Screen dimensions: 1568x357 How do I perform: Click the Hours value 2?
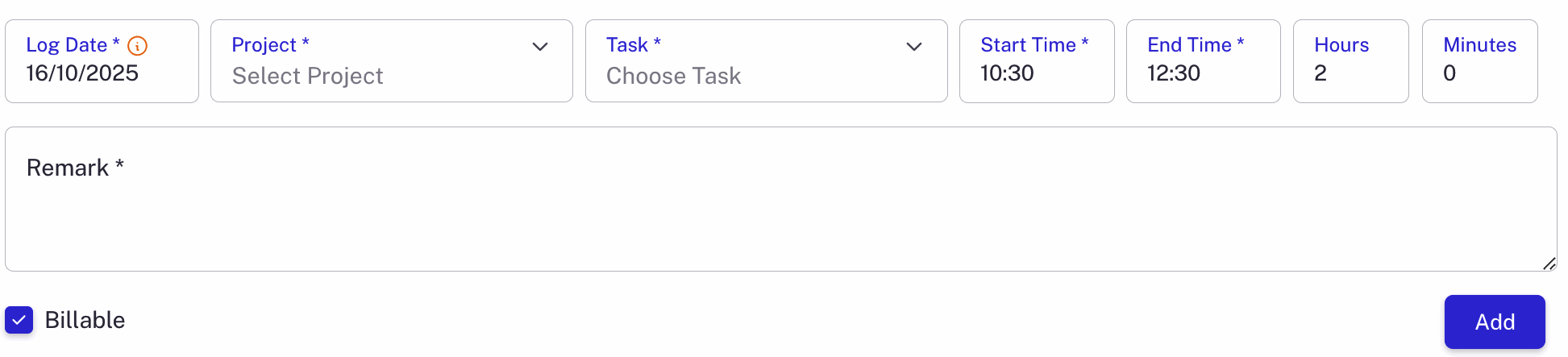click(x=1321, y=73)
